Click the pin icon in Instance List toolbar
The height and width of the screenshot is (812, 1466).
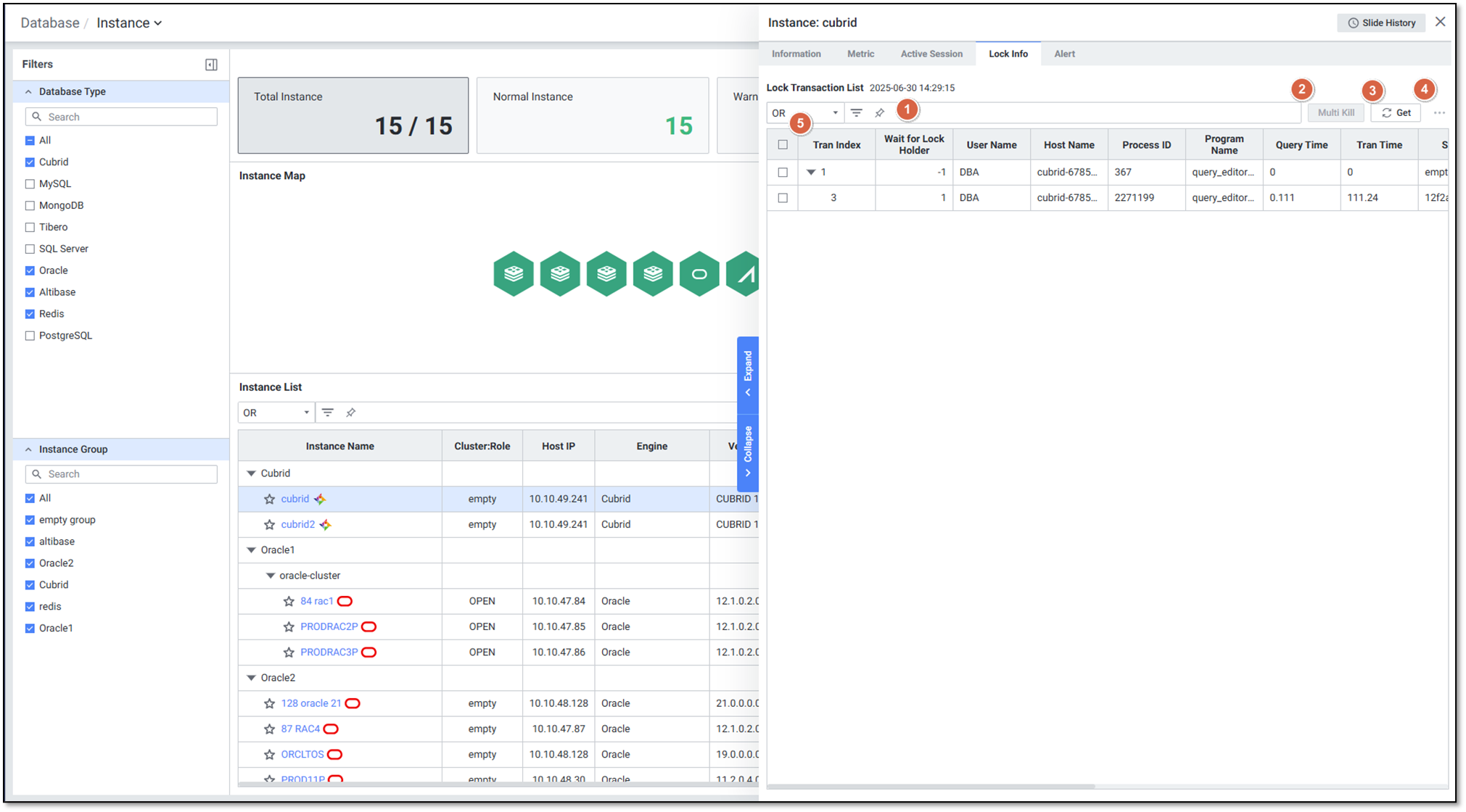click(351, 413)
